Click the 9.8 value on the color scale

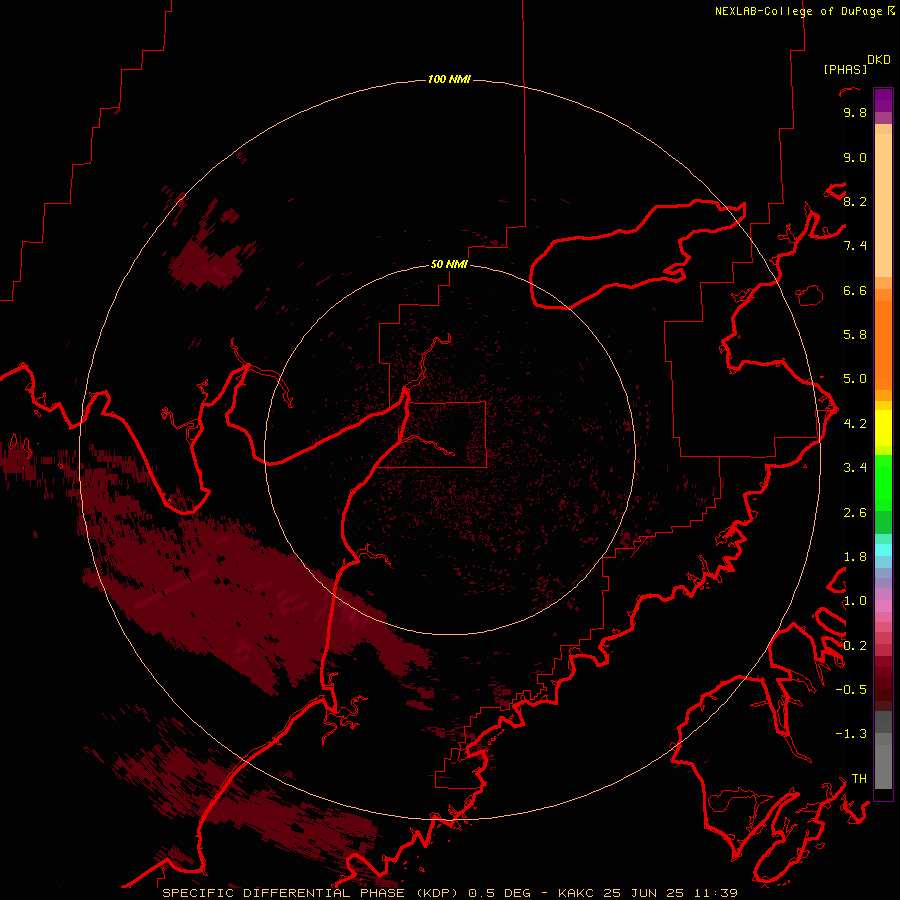pos(855,112)
